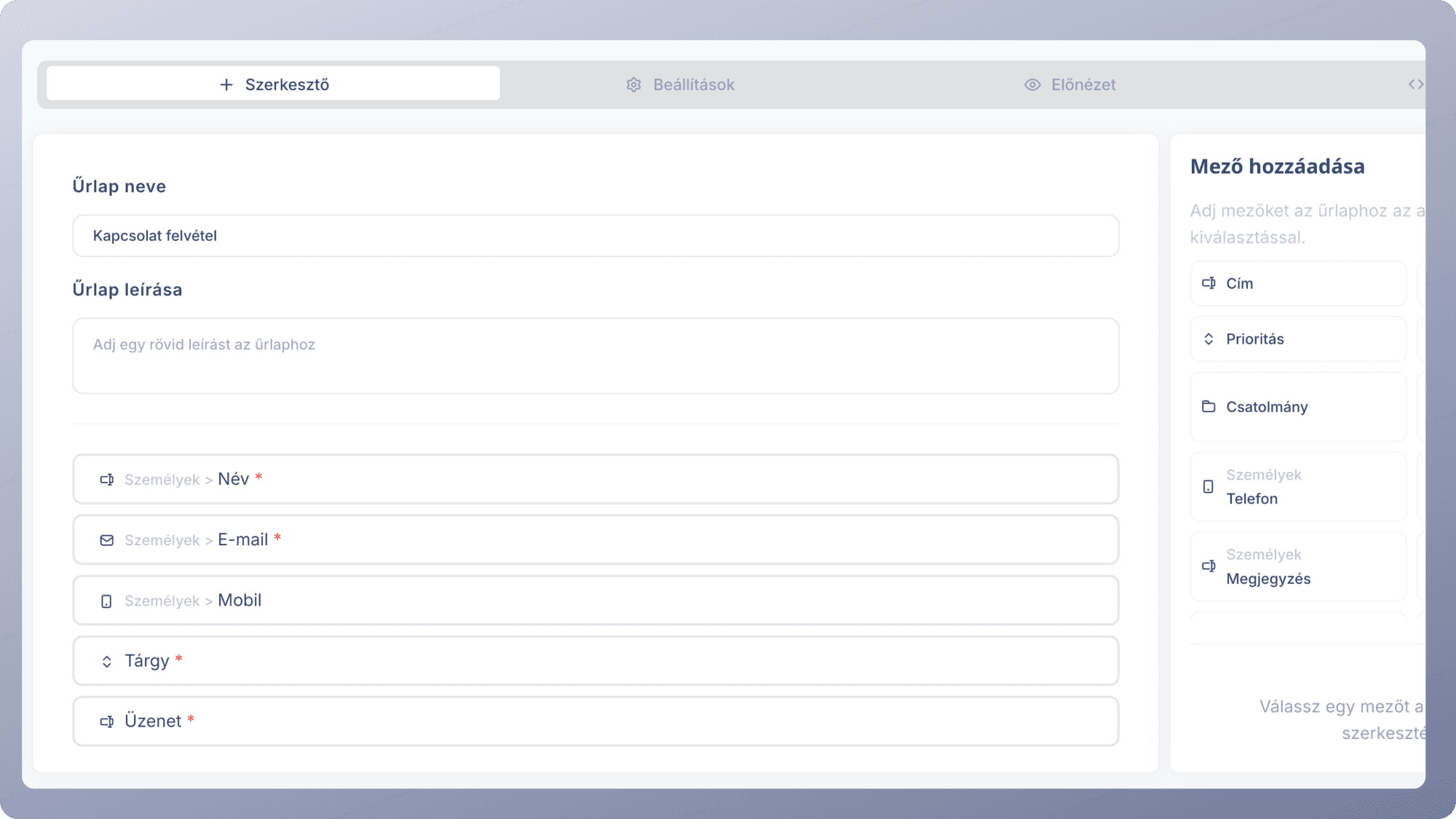This screenshot has height=819, width=1456.
Task: Click the sort arrows icon on Prioritás card
Action: (x=1208, y=339)
